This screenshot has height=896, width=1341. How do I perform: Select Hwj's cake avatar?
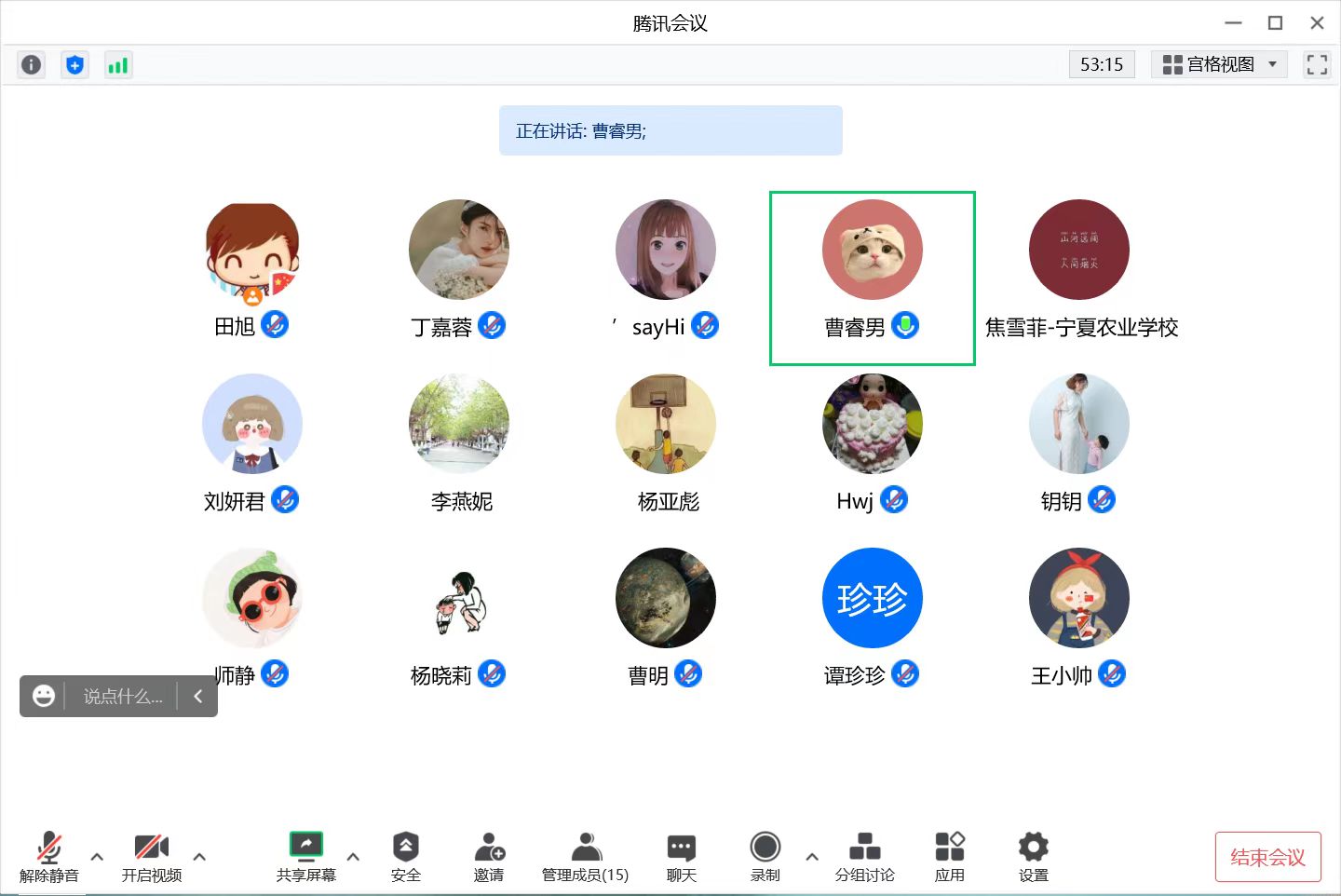873,424
